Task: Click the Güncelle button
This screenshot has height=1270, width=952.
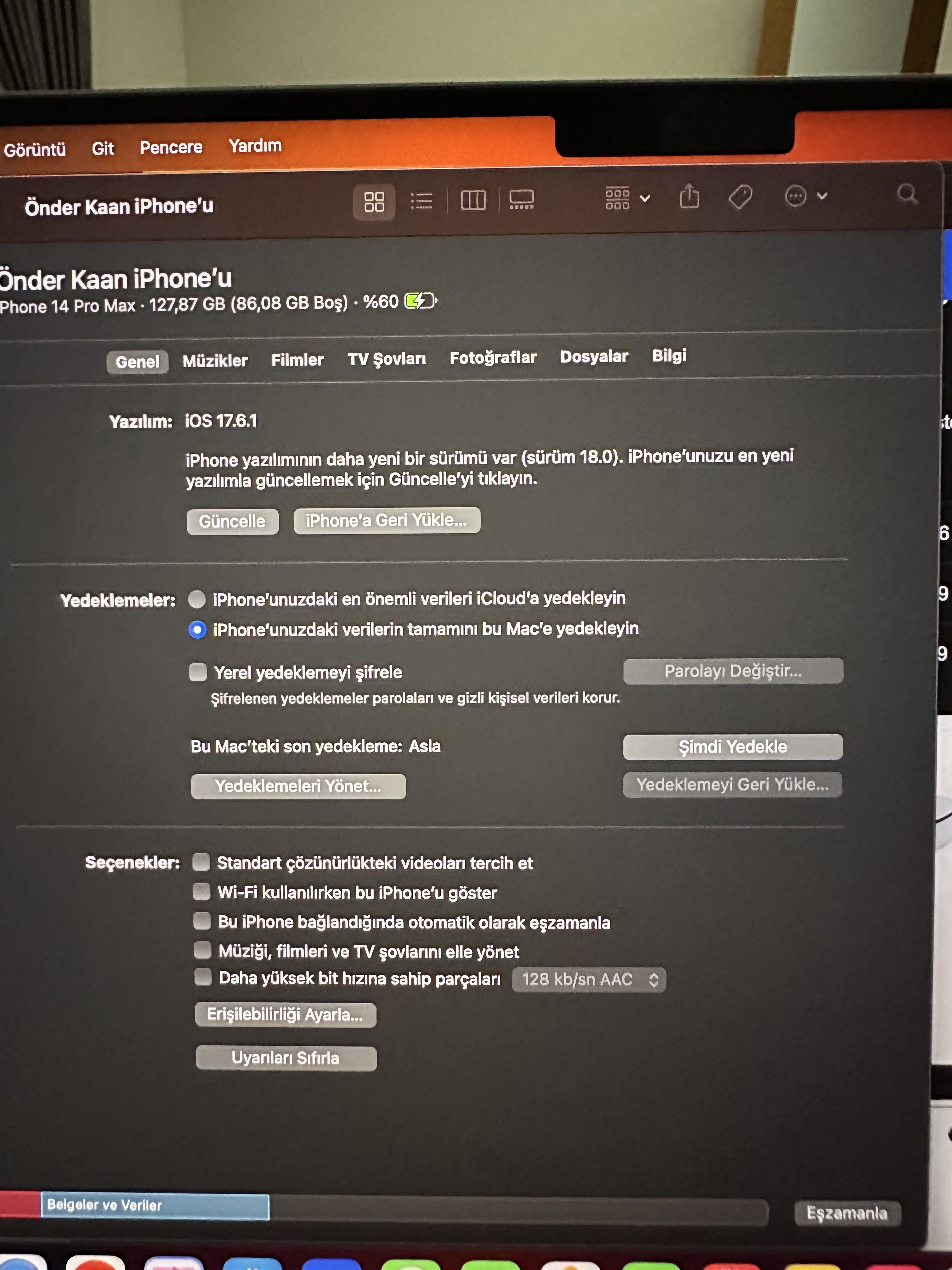Action: [x=232, y=521]
